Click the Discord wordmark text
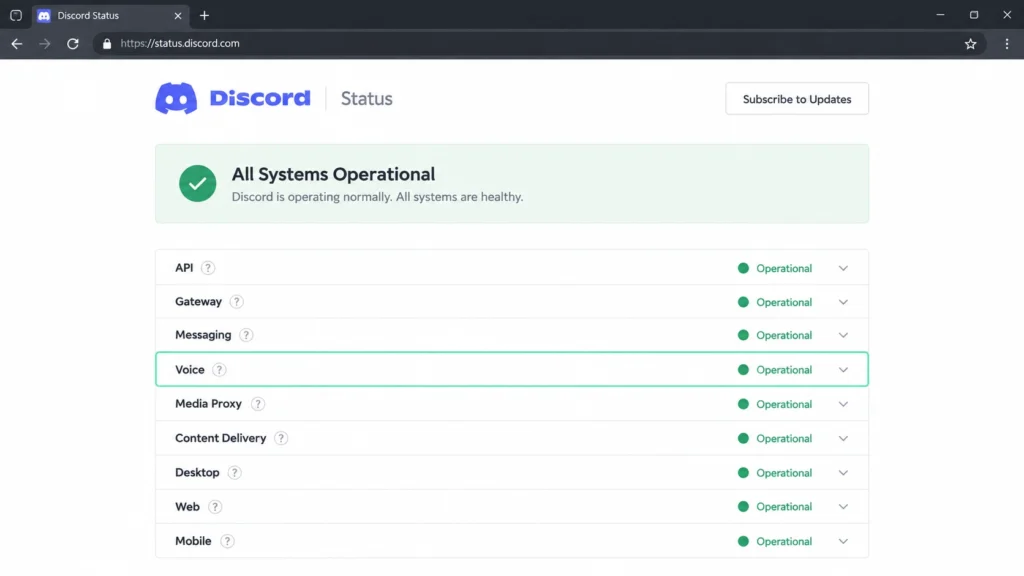The image size is (1024, 576). point(260,98)
